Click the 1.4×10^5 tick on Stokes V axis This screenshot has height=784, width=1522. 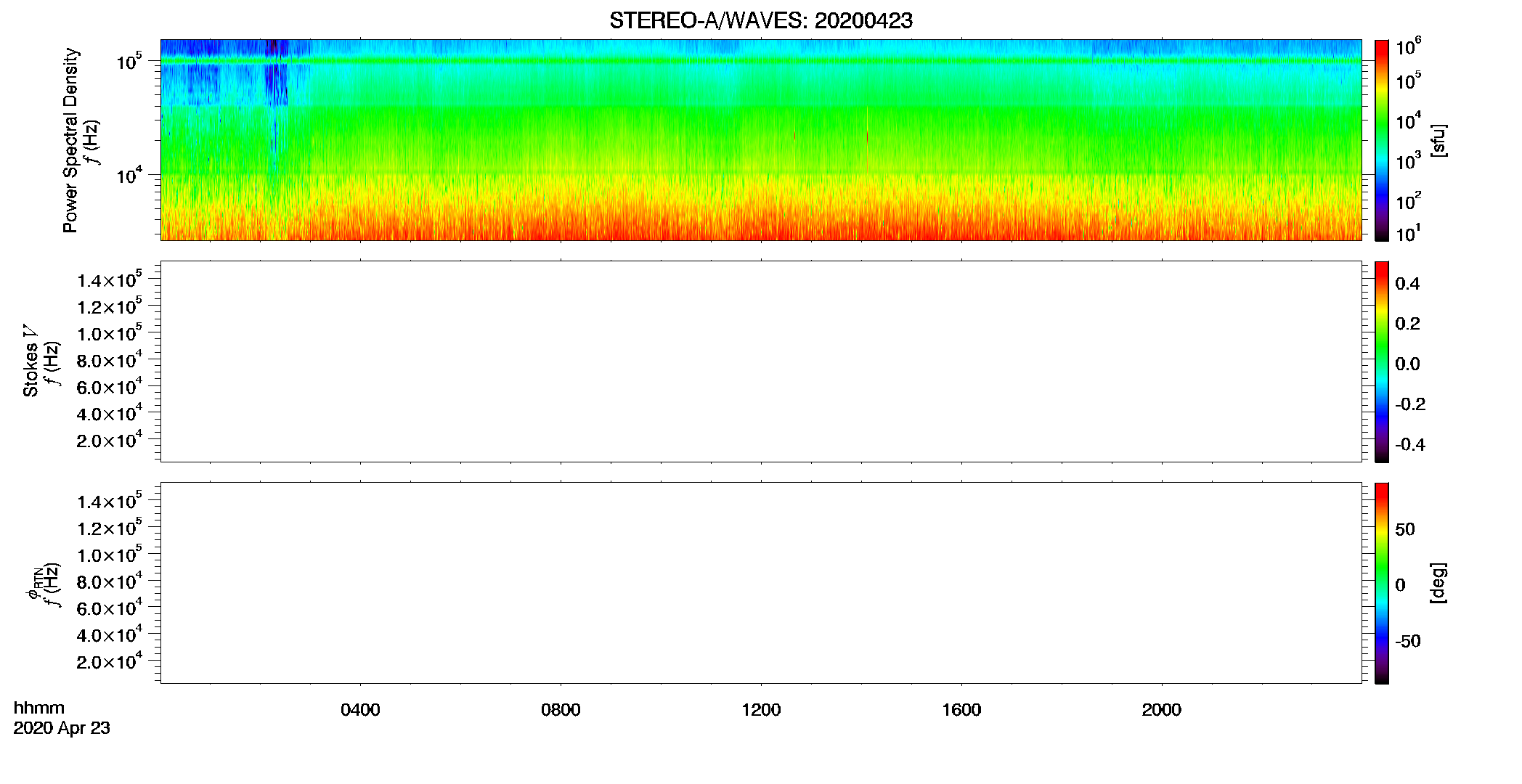(110, 279)
